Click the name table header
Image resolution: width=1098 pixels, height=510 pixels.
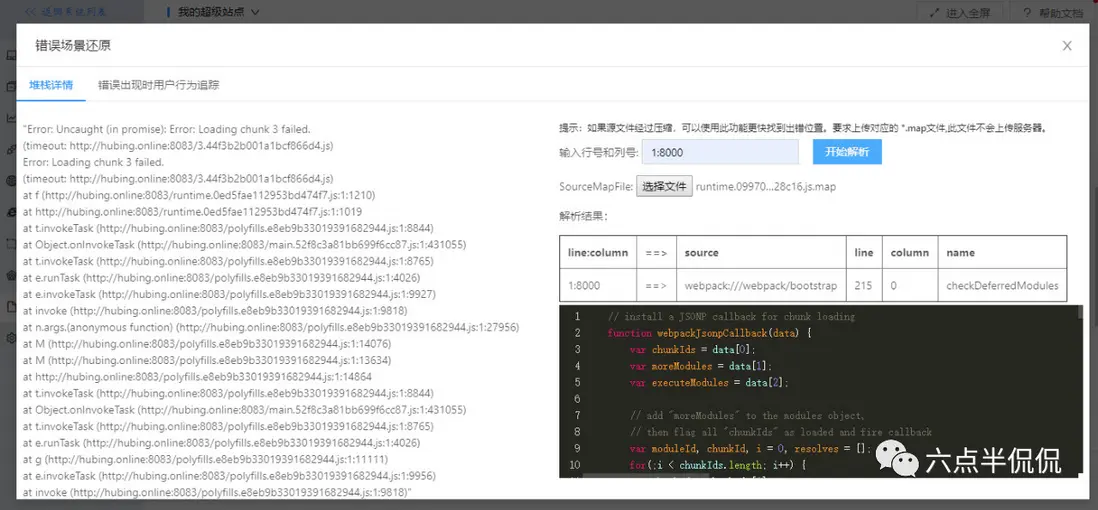coord(1002,252)
